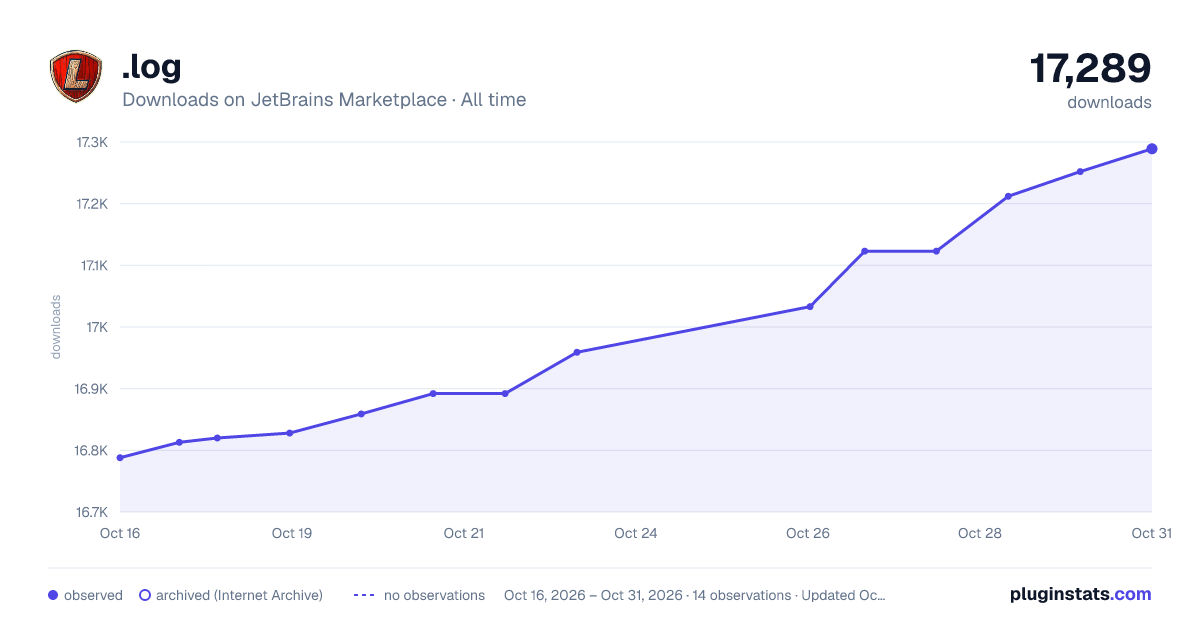
Task: Click 'Downloads on JetBrains Marketplace · All time' subtitle
Action: pos(324,100)
